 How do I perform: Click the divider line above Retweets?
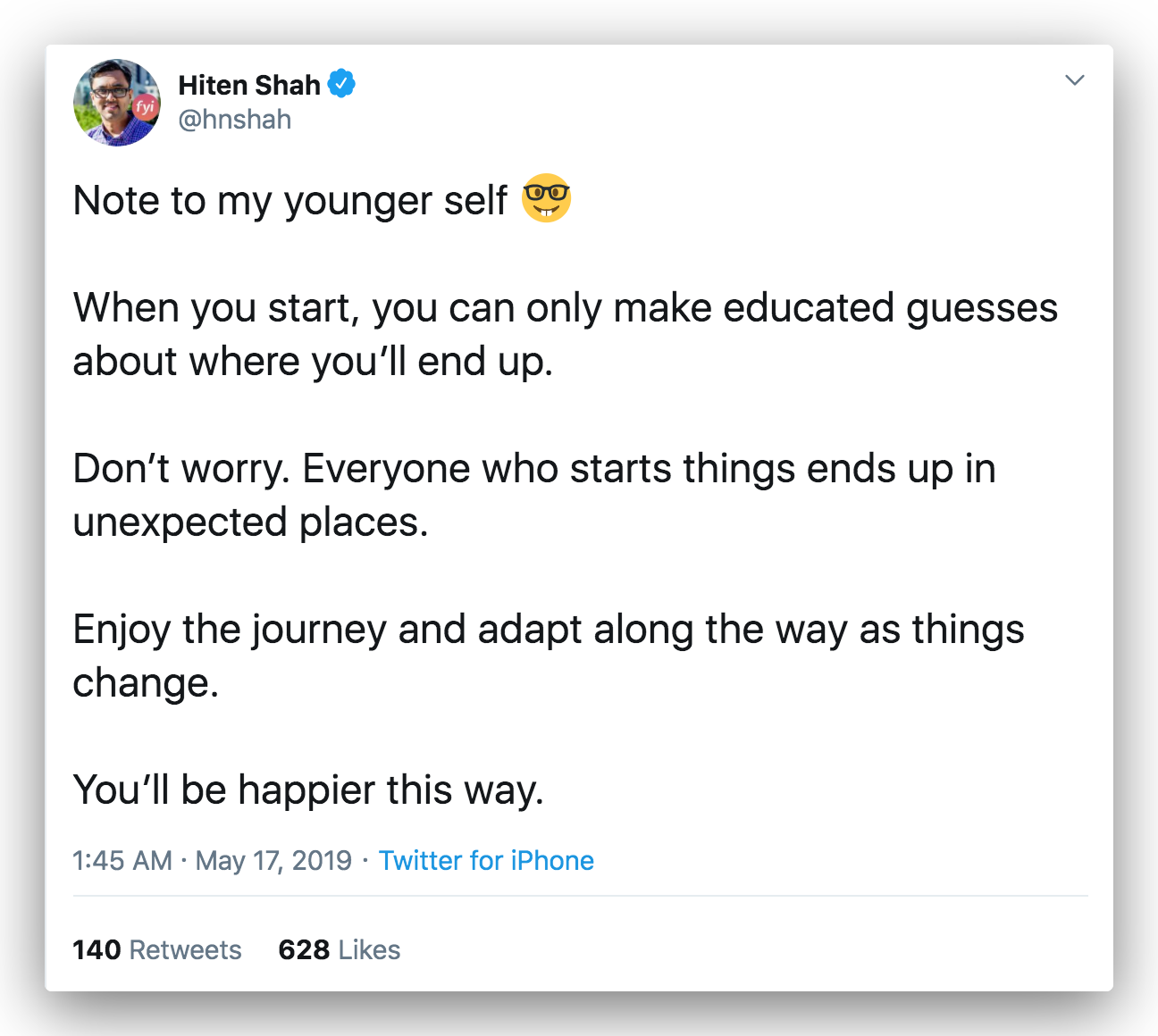click(581, 896)
